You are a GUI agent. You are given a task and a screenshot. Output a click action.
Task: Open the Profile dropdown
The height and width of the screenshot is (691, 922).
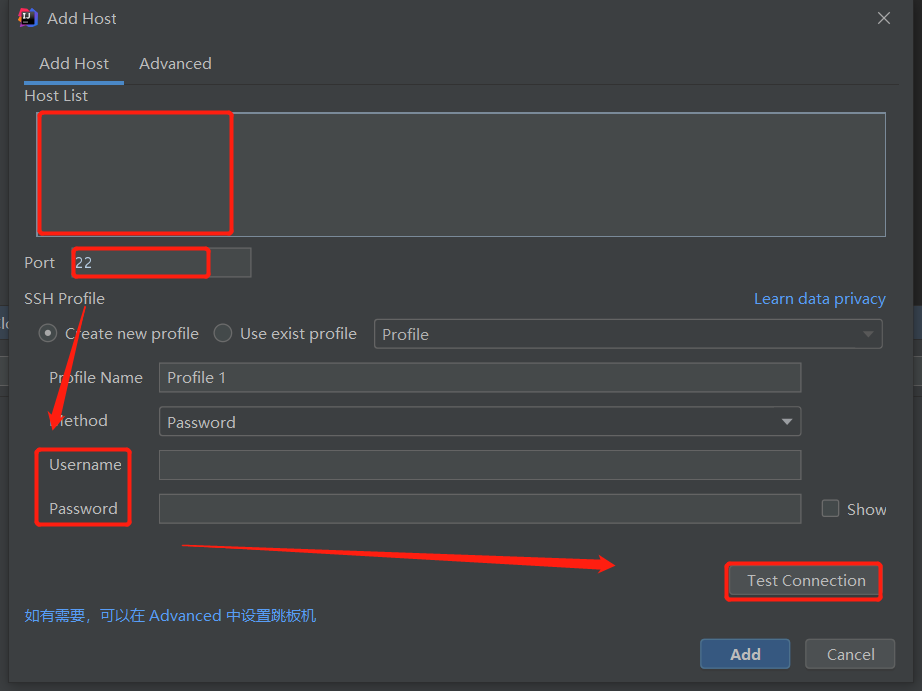click(x=628, y=334)
